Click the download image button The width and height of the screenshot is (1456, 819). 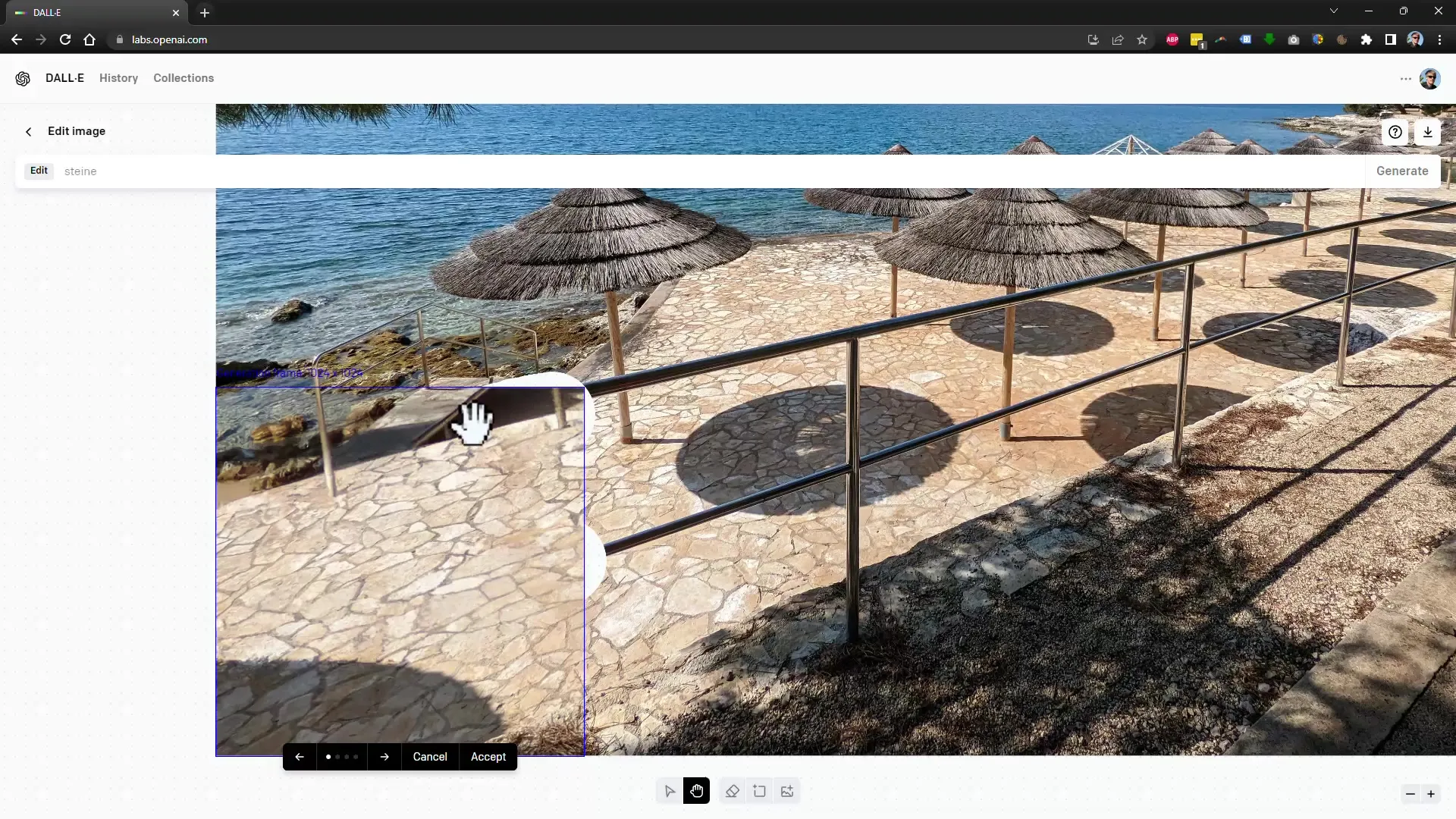1427,131
